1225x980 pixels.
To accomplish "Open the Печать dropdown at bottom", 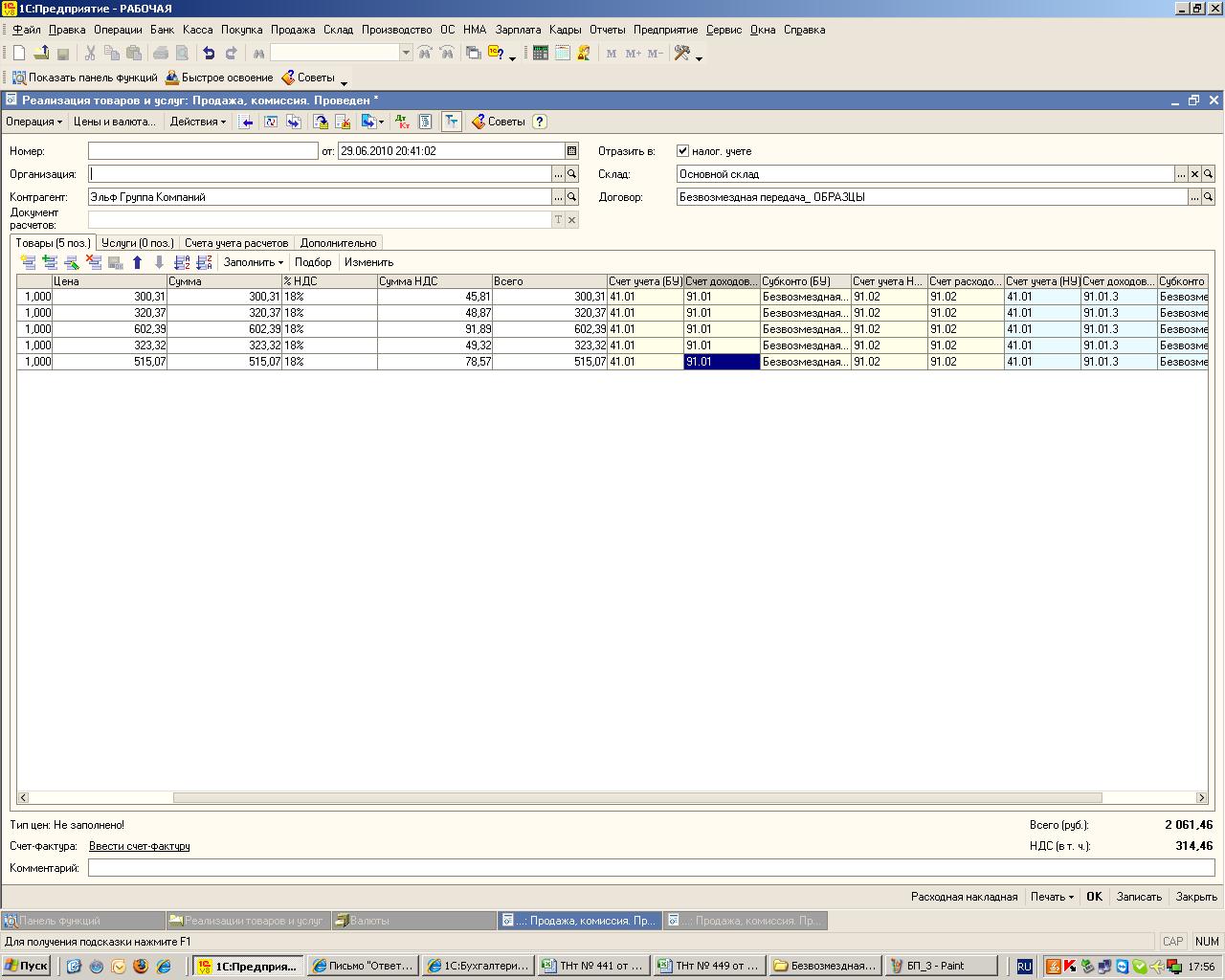I will pos(1052,897).
